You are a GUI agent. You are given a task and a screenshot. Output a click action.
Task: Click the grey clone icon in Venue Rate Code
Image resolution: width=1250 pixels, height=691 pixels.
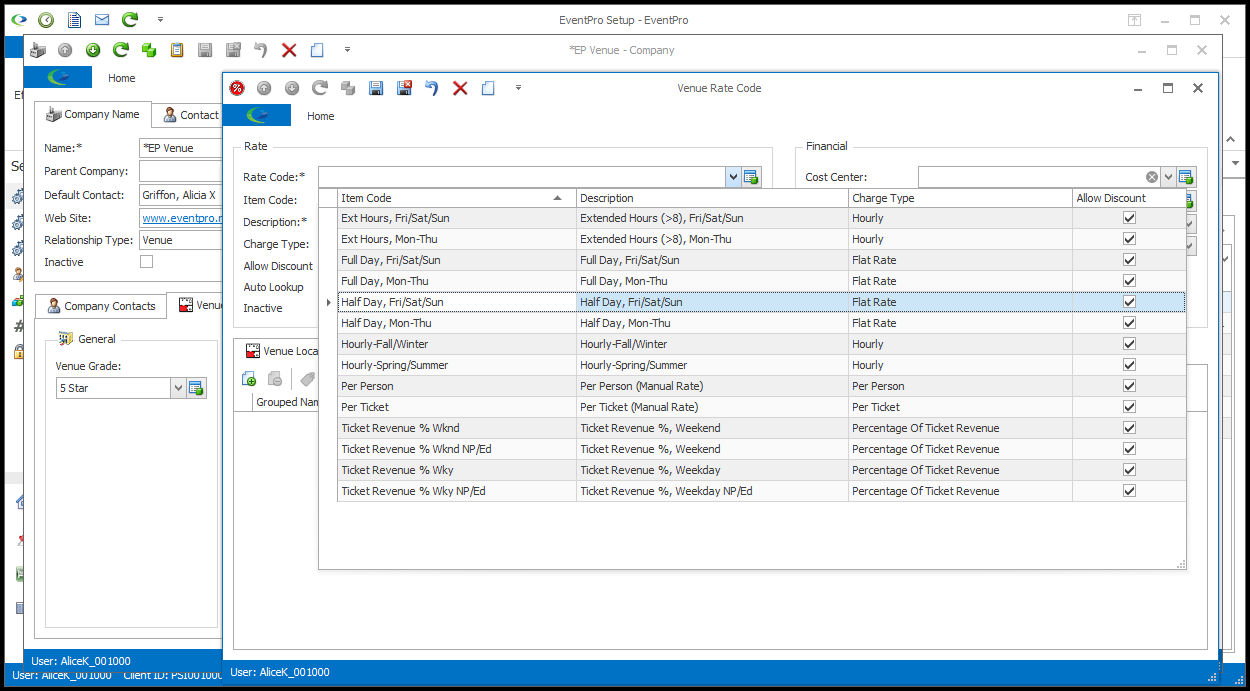click(x=348, y=88)
